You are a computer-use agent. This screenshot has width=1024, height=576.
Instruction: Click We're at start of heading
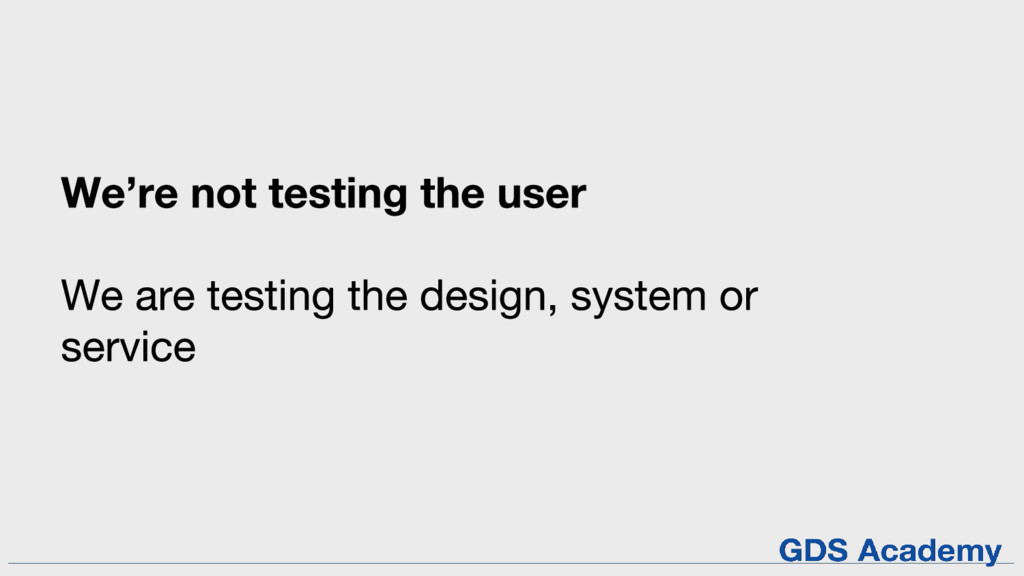click(x=120, y=193)
